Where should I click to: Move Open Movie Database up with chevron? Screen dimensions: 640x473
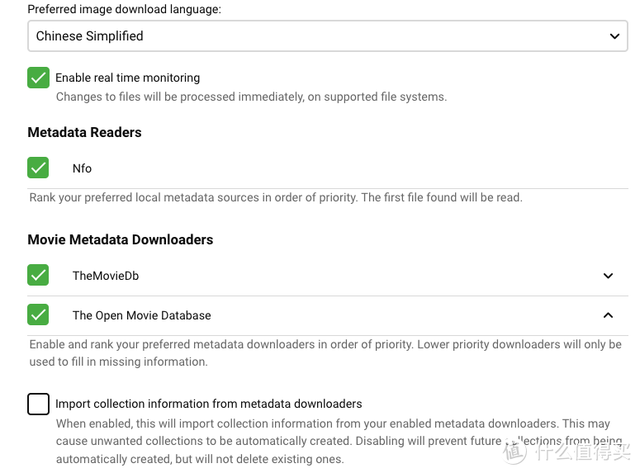point(608,315)
